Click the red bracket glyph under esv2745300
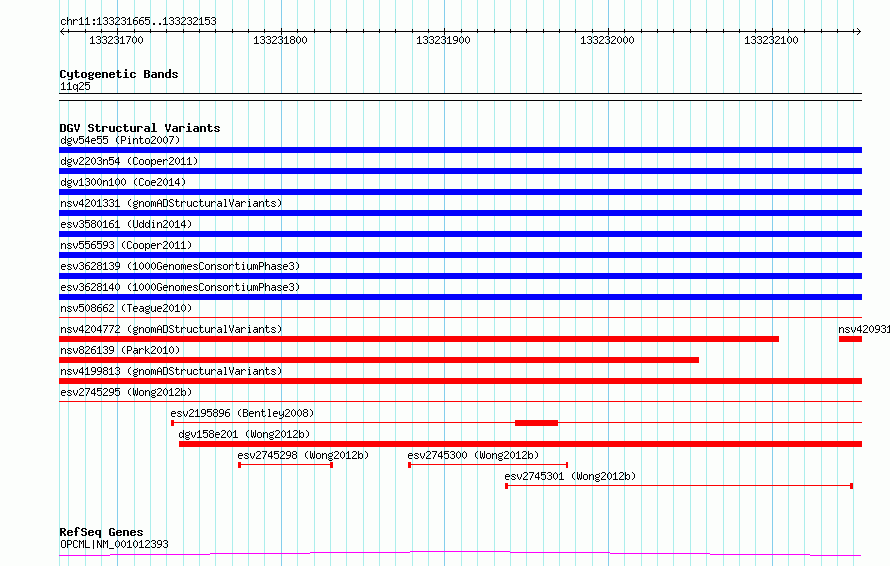 point(488,465)
